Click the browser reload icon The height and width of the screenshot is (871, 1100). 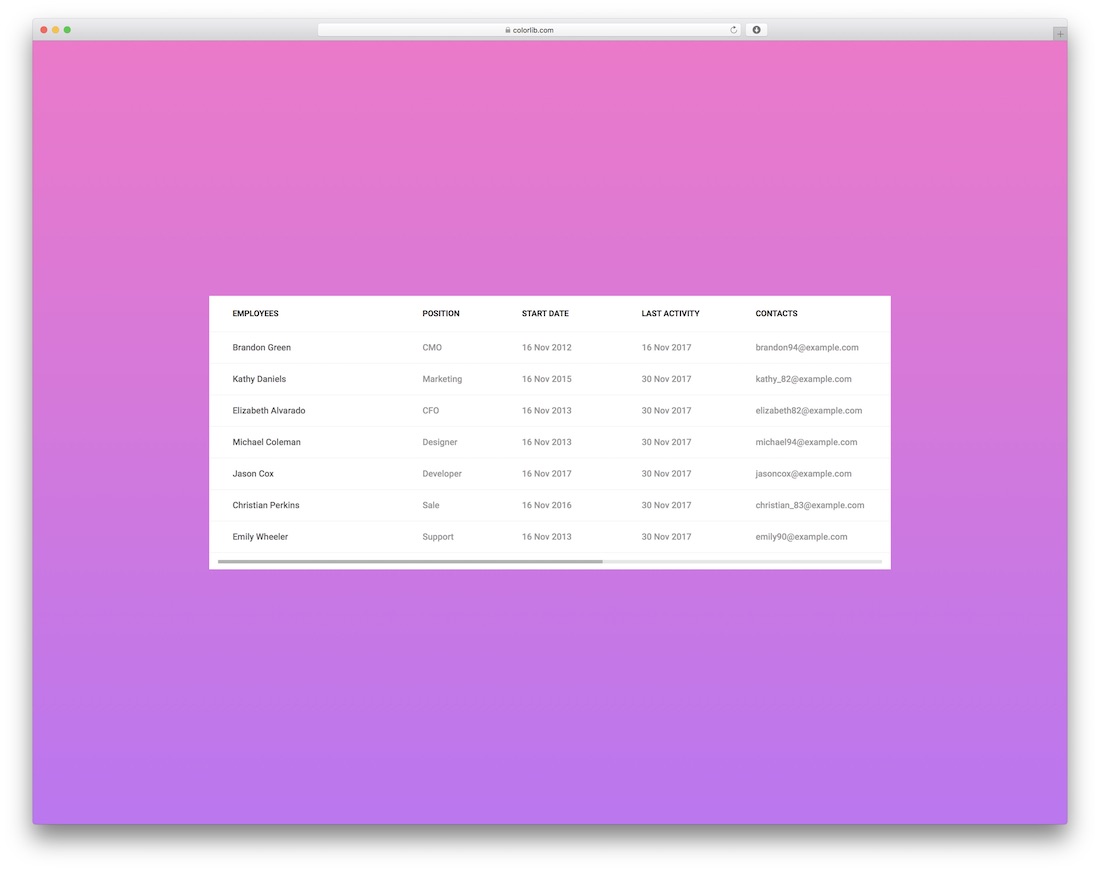click(x=733, y=30)
